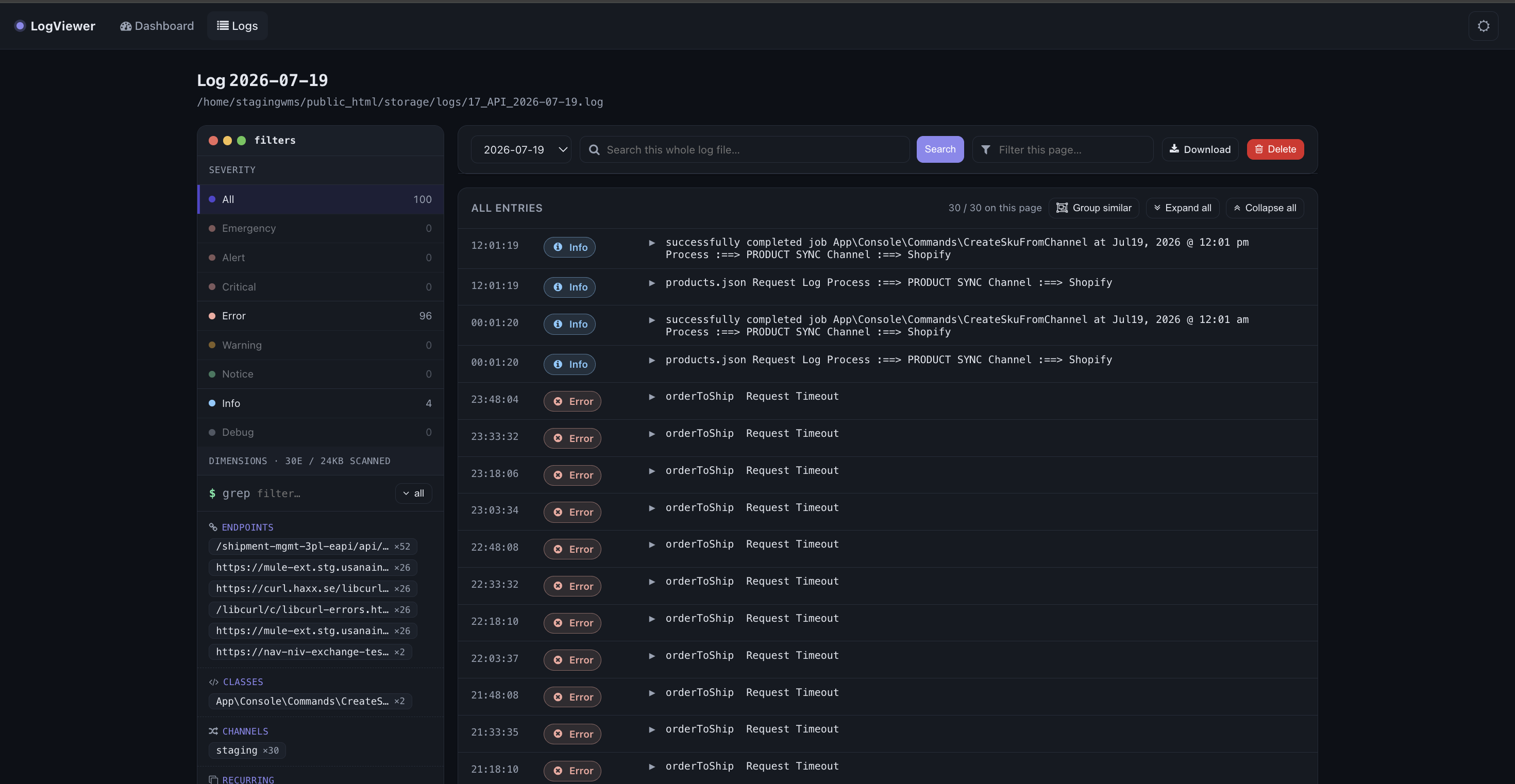The height and width of the screenshot is (784, 1515).
Task: Filter by Warning severity
Action: 321,345
